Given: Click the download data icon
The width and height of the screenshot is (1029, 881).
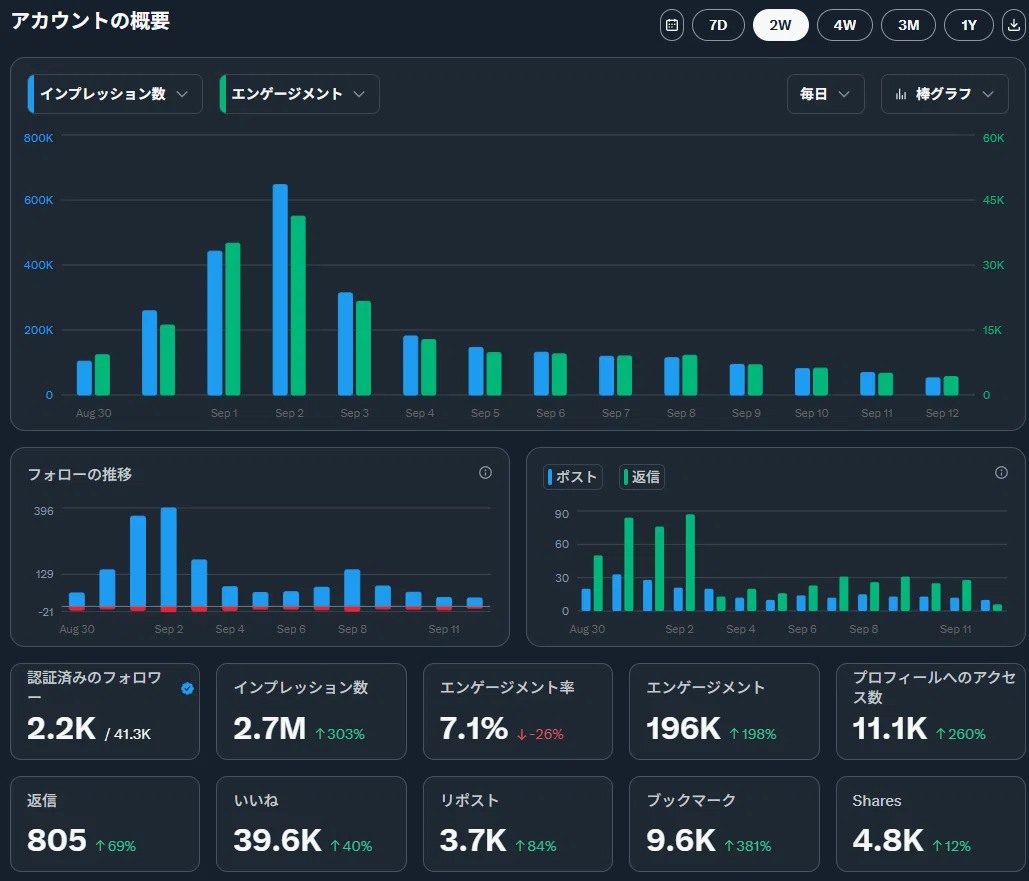Looking at the screenshot, I should point(1014,25).
